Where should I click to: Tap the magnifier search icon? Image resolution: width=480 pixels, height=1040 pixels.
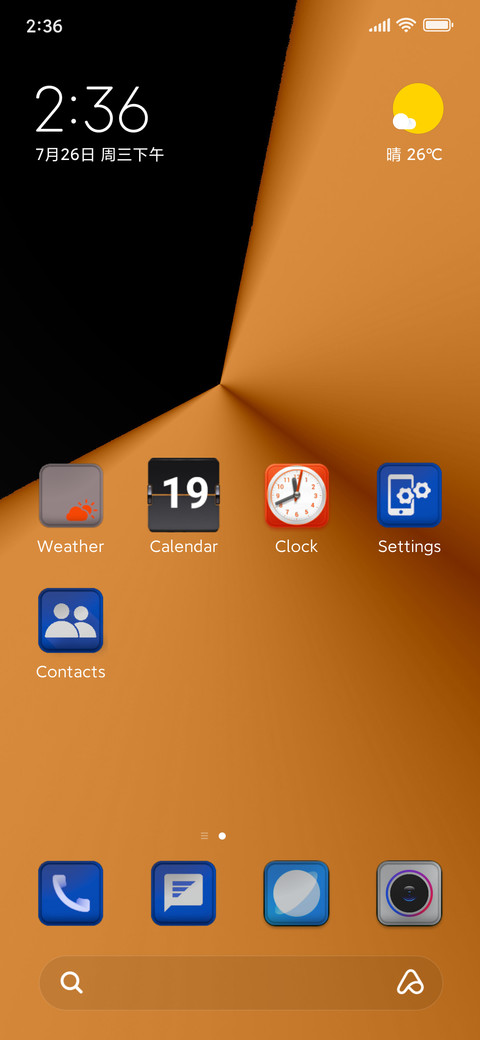coord(72,982)
